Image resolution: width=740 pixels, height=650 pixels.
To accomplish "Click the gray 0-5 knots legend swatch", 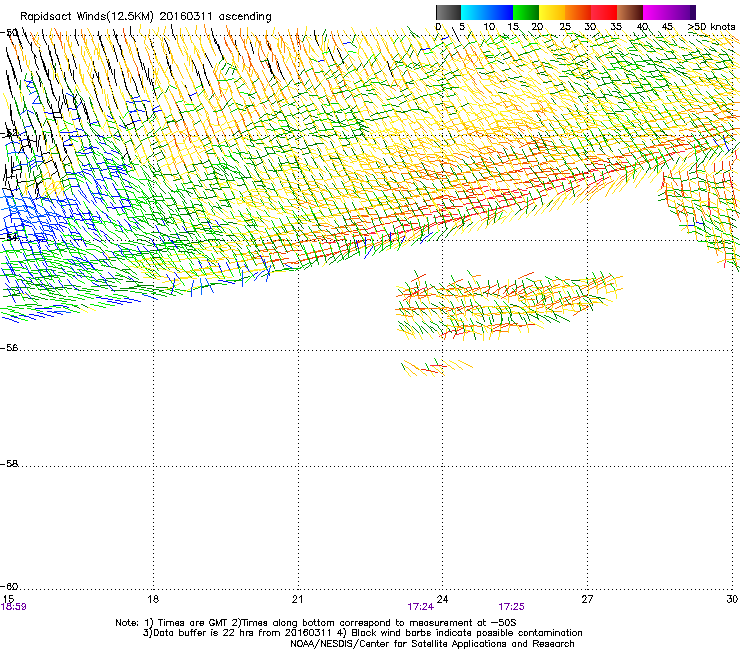I will (448, 12).
